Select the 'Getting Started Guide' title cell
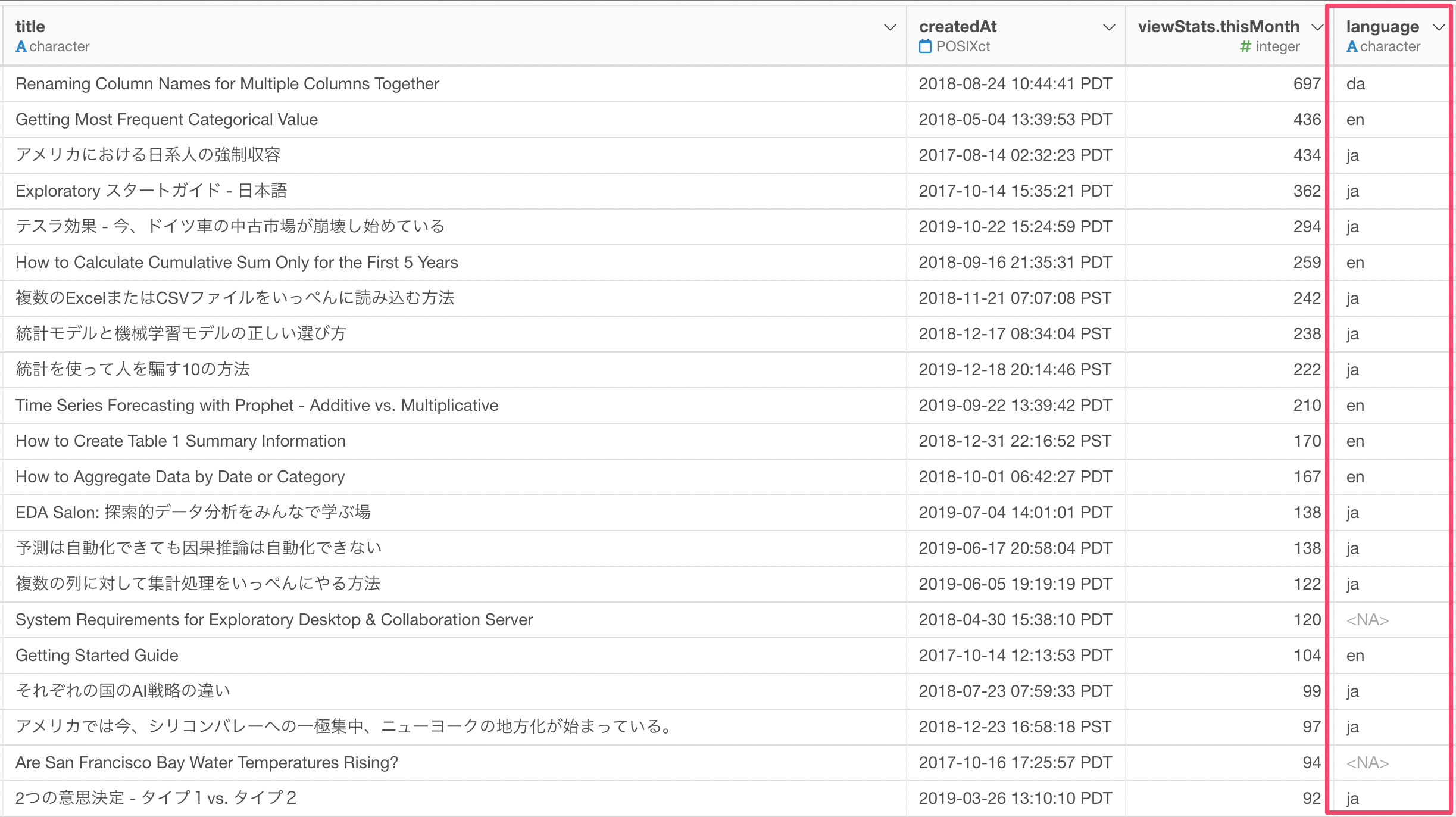This screenshot has height=817, width=1456. [97, 656]
